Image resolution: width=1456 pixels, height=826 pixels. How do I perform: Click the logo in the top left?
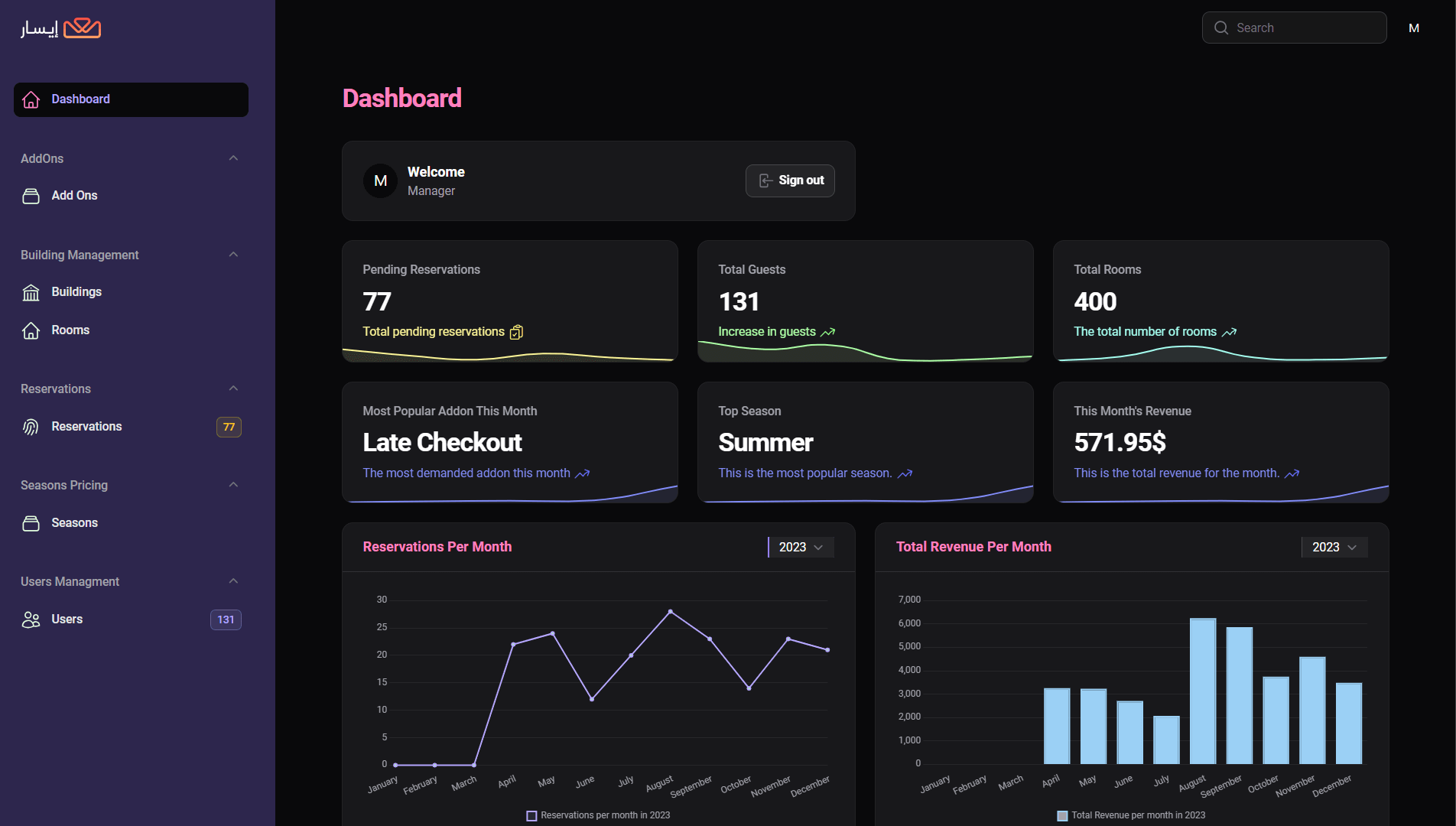point(61,29)
